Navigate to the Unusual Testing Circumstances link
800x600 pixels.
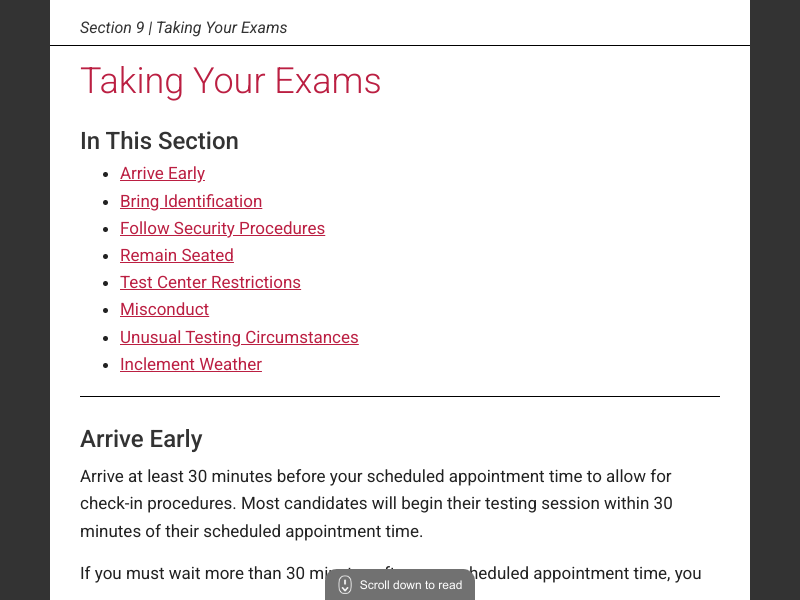coord(239,337)
